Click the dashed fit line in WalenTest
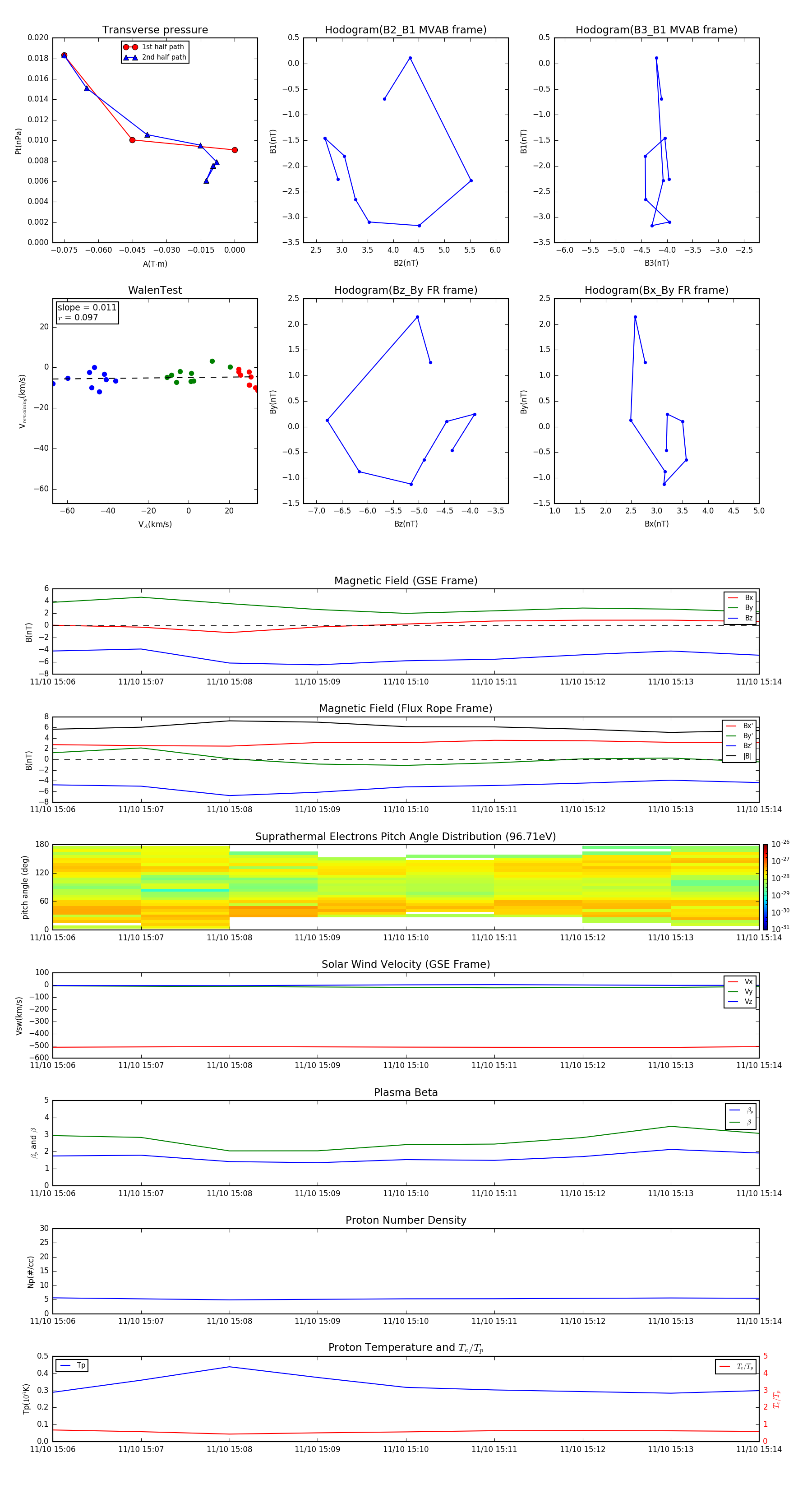This screenshot has height=1489, width=812. point(155,378)
